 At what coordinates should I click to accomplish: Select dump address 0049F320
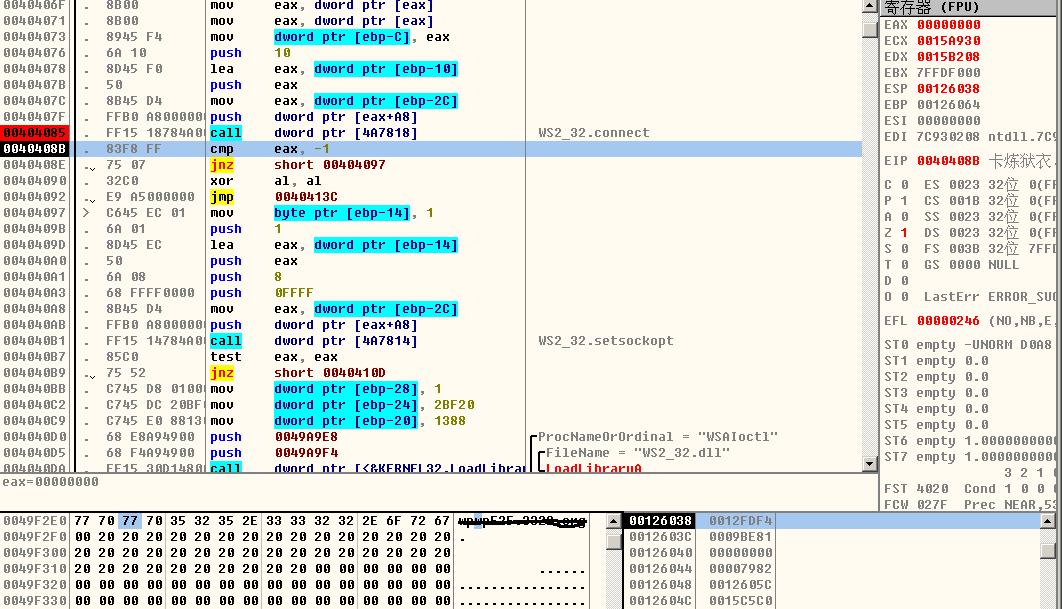[x=35, y=585]
